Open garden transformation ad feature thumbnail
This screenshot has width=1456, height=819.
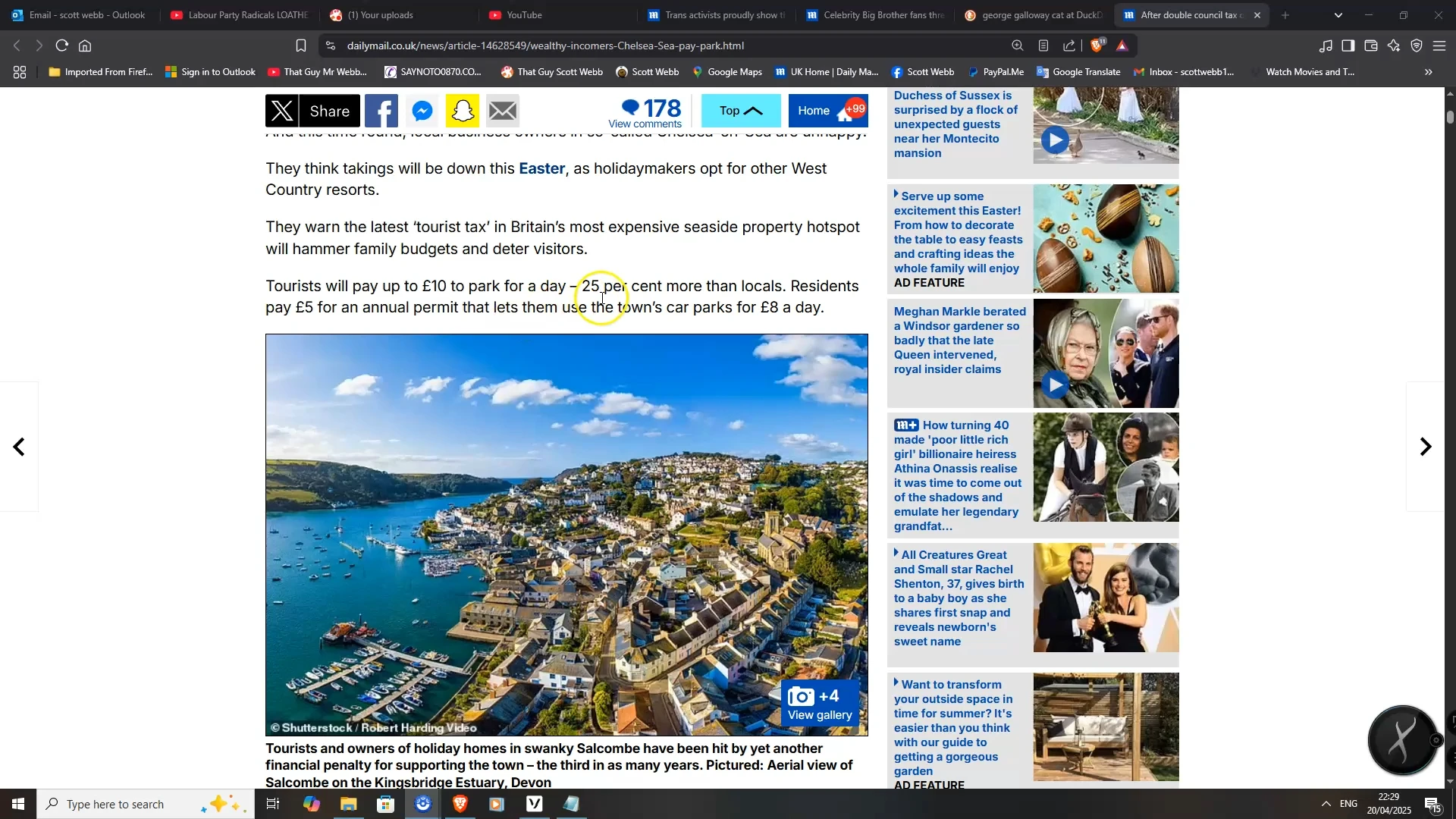(1106, 727)
